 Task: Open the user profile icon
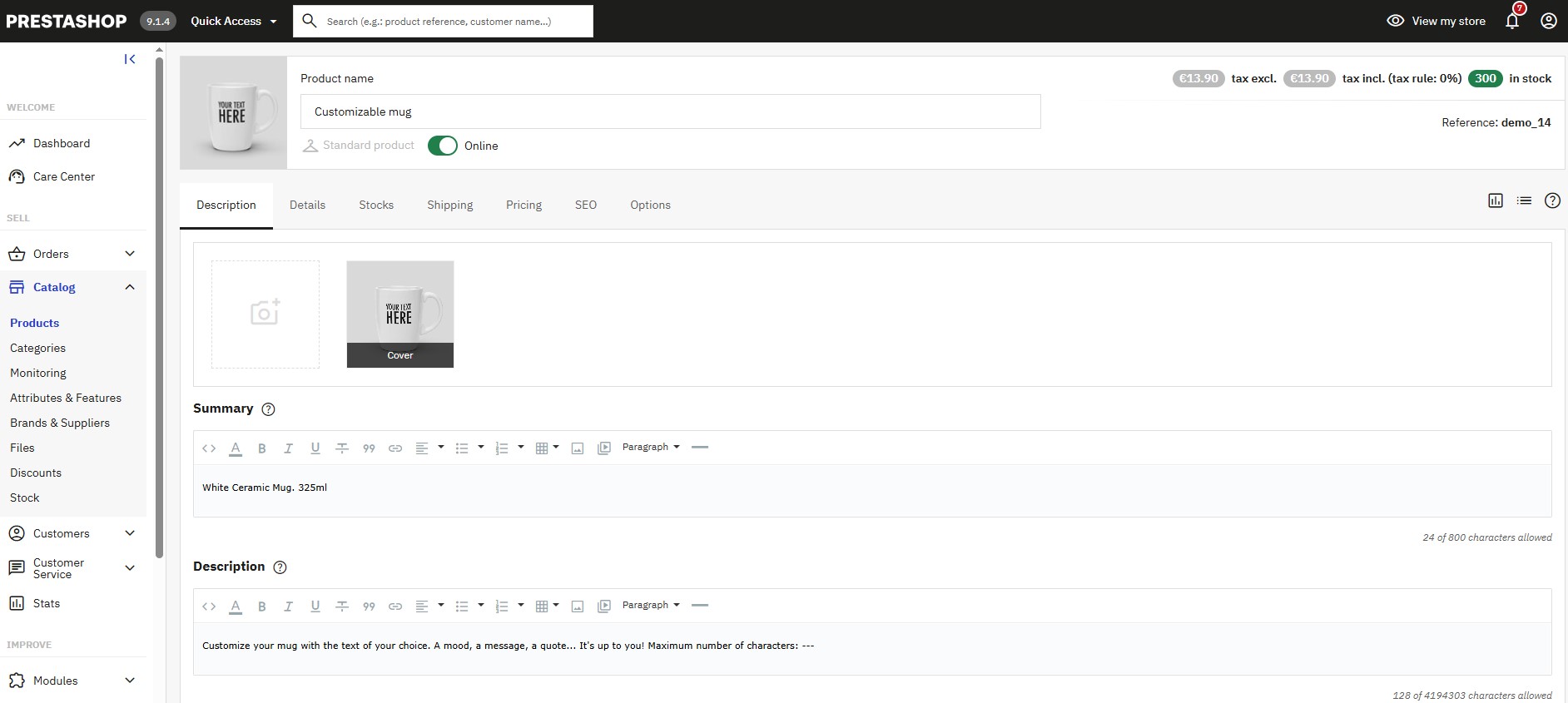pyautogui.click(x=1549, y=21)
